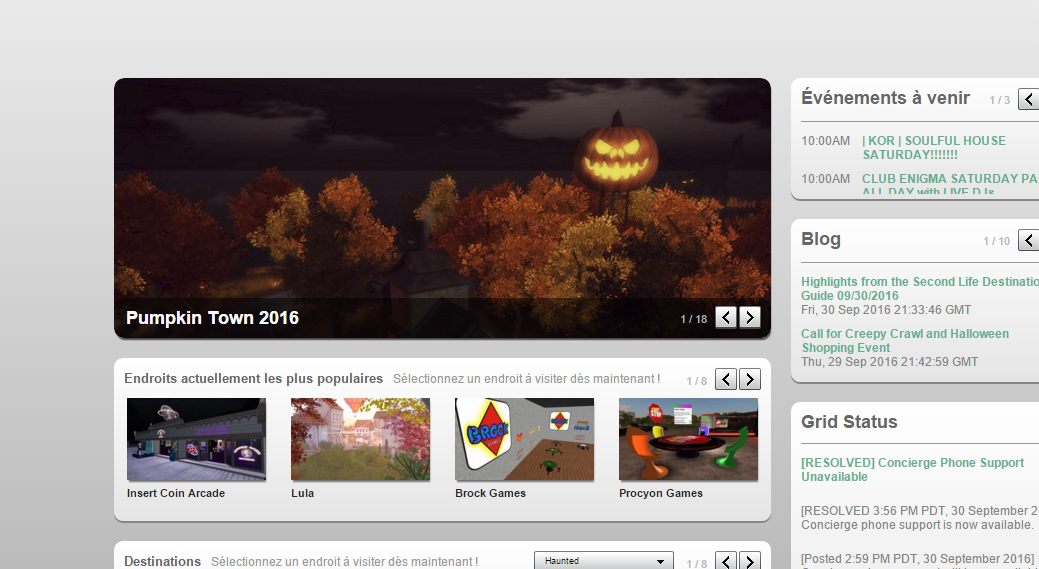Show previous page of popular places
The image size is (1039, 569).
726,379
